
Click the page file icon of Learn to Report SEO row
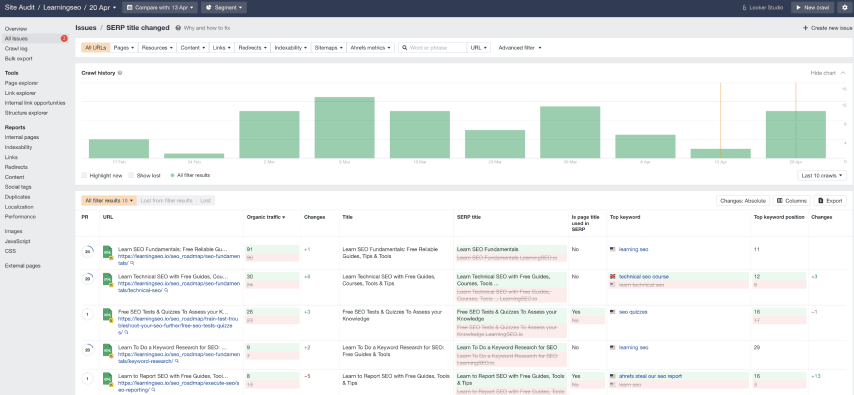[x=108, y=380]
